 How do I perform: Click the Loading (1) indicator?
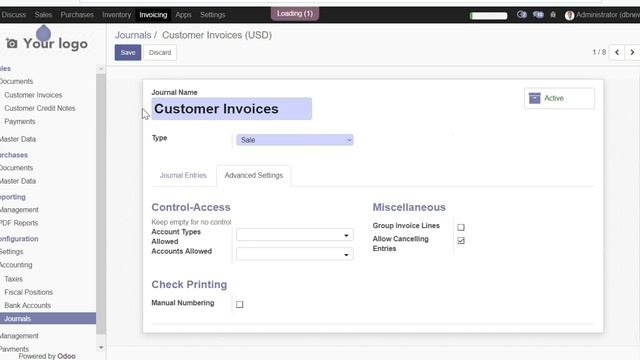coord(295,13)
